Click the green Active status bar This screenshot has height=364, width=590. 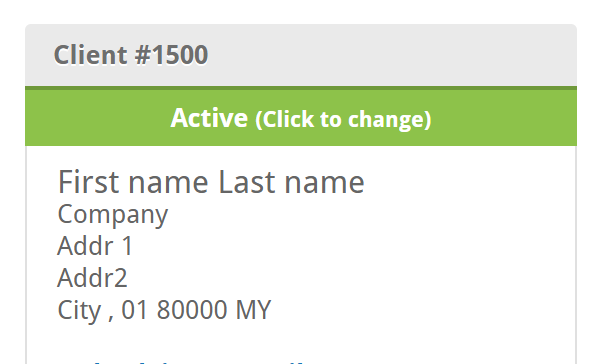301,117
